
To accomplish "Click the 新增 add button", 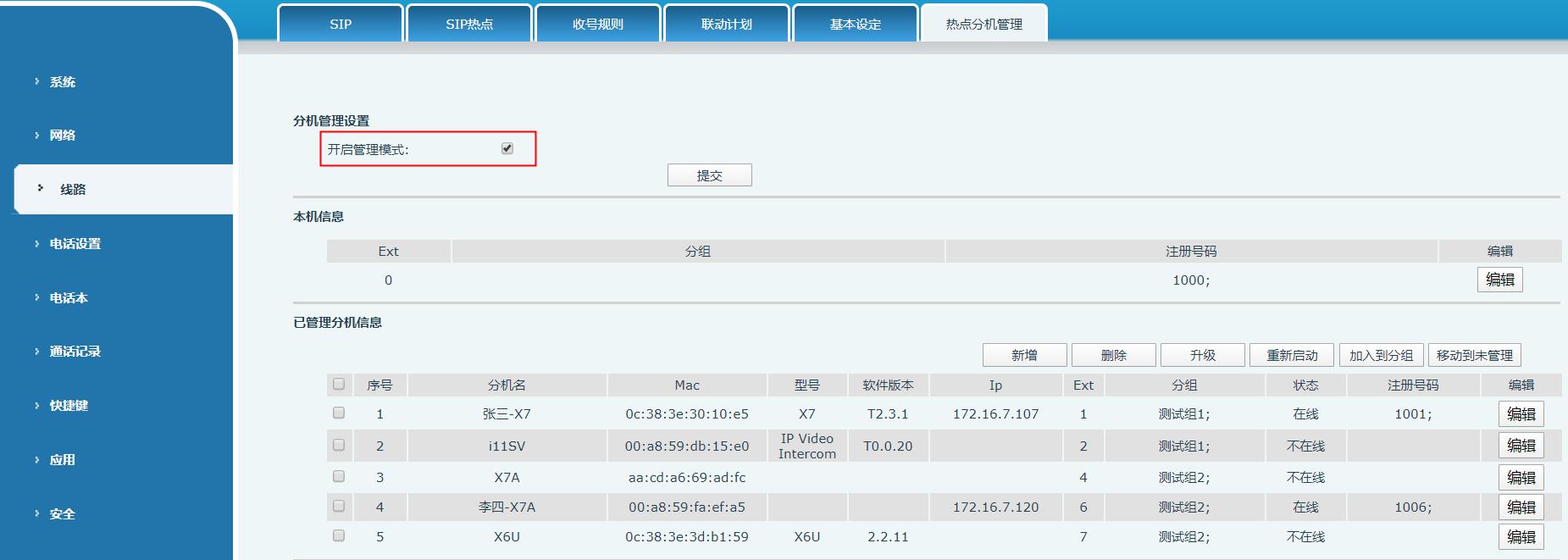I will click(x=1025, y=355).
